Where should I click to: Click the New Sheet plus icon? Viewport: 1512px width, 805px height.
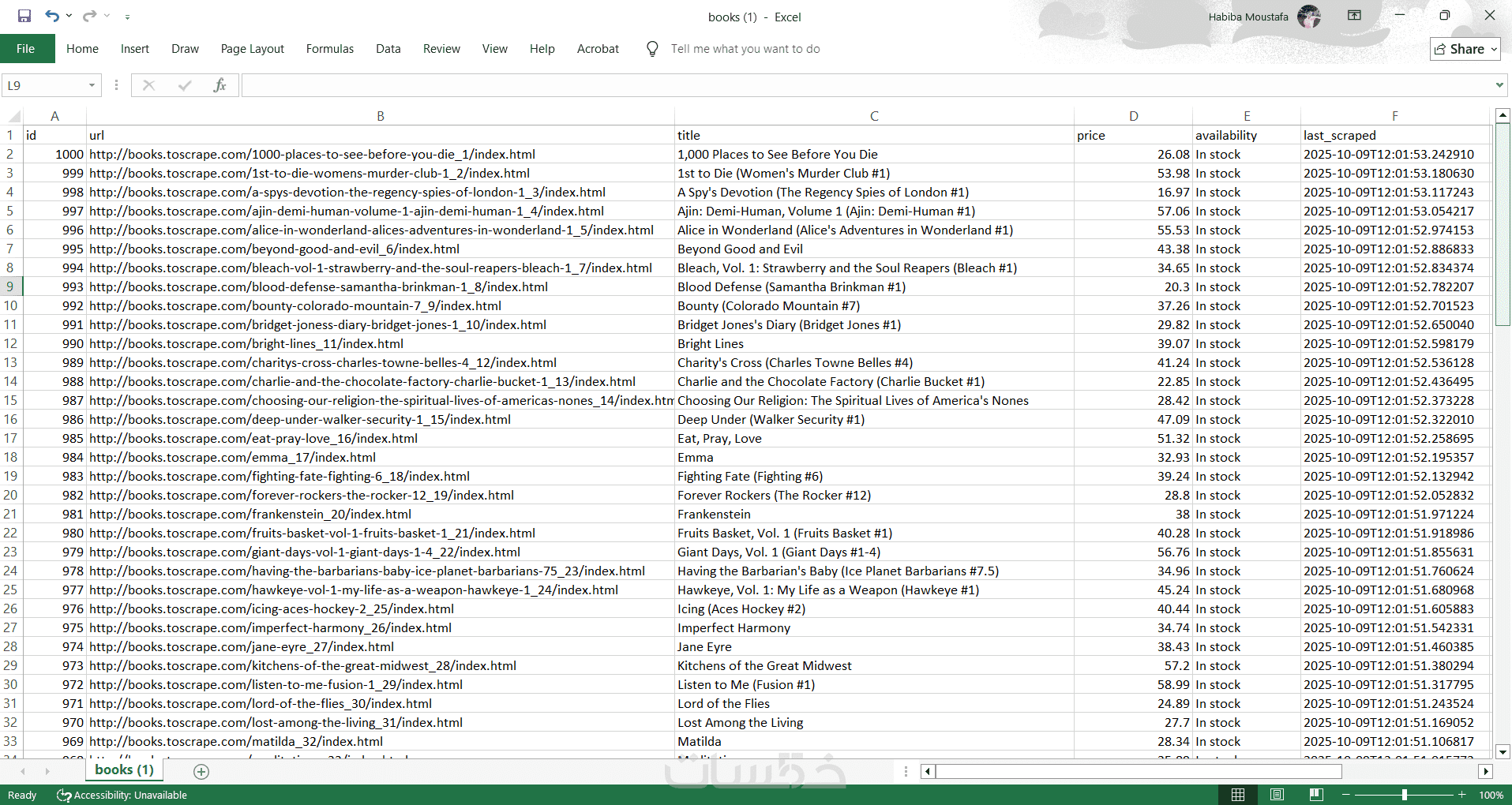coord(201,772)
